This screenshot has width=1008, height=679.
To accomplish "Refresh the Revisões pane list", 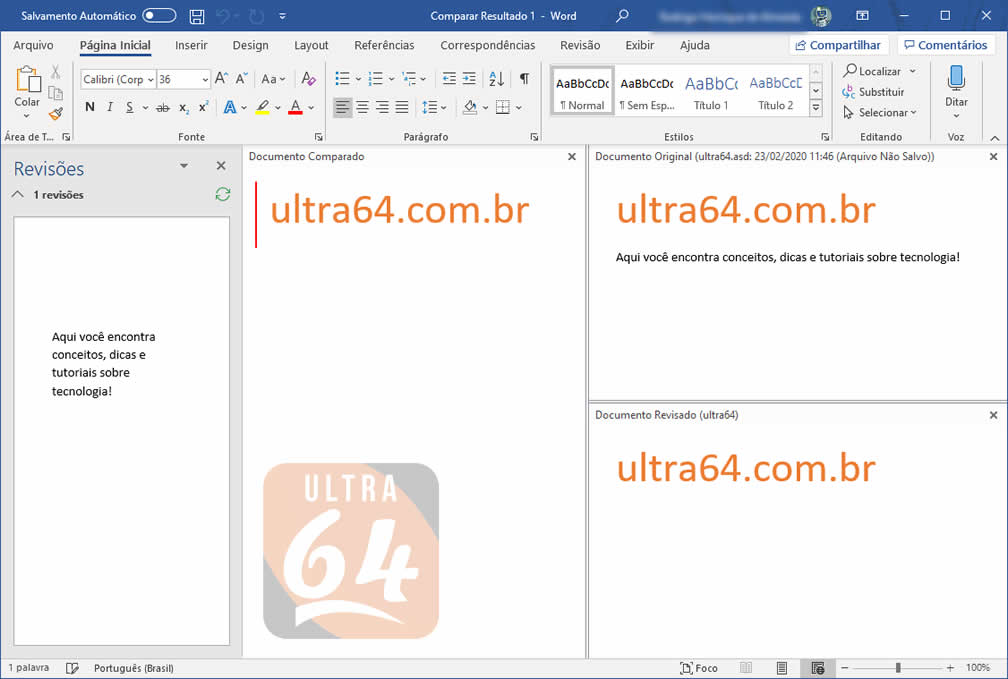I will [x=222, y=195].
